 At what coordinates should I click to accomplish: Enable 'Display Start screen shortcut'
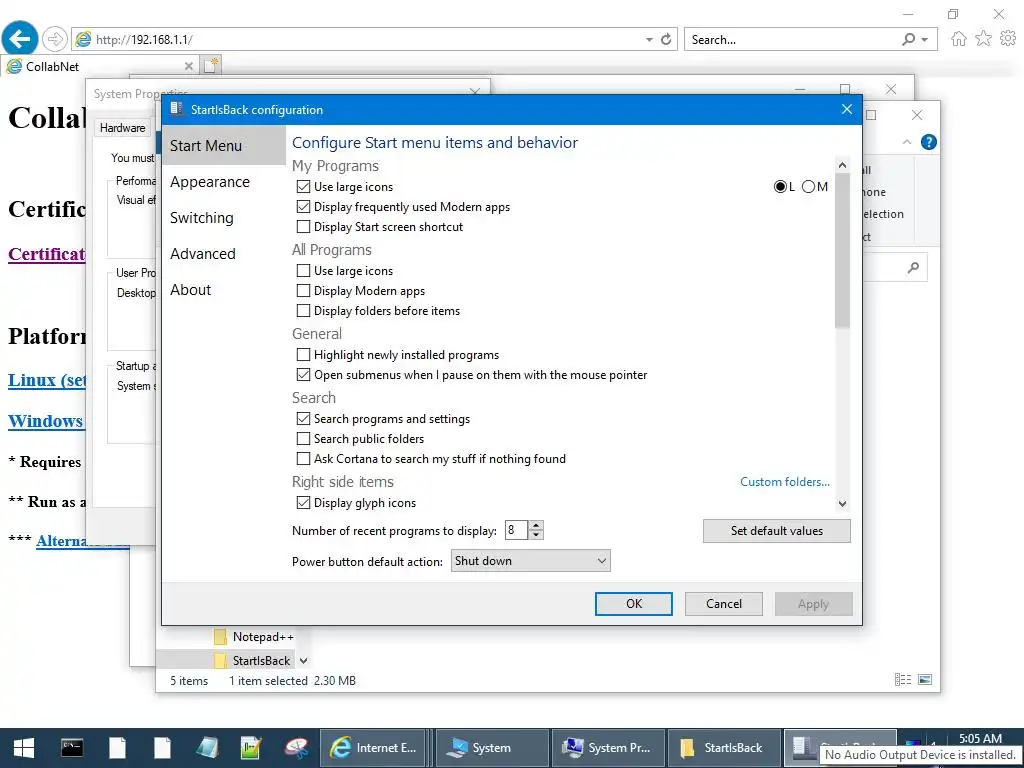tap(303, 227)
